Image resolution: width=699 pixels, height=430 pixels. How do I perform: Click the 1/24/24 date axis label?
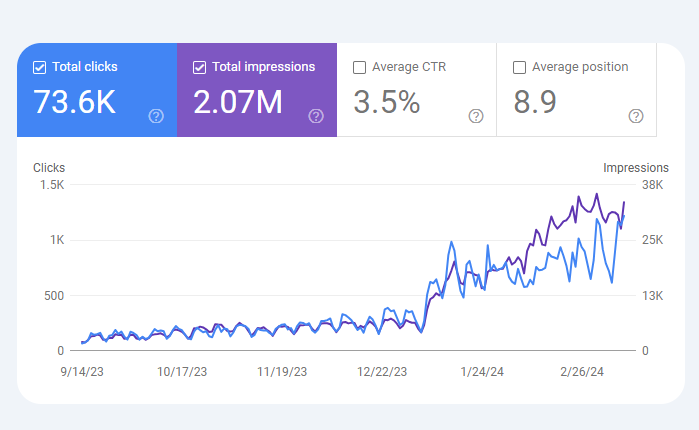(481, 371)
